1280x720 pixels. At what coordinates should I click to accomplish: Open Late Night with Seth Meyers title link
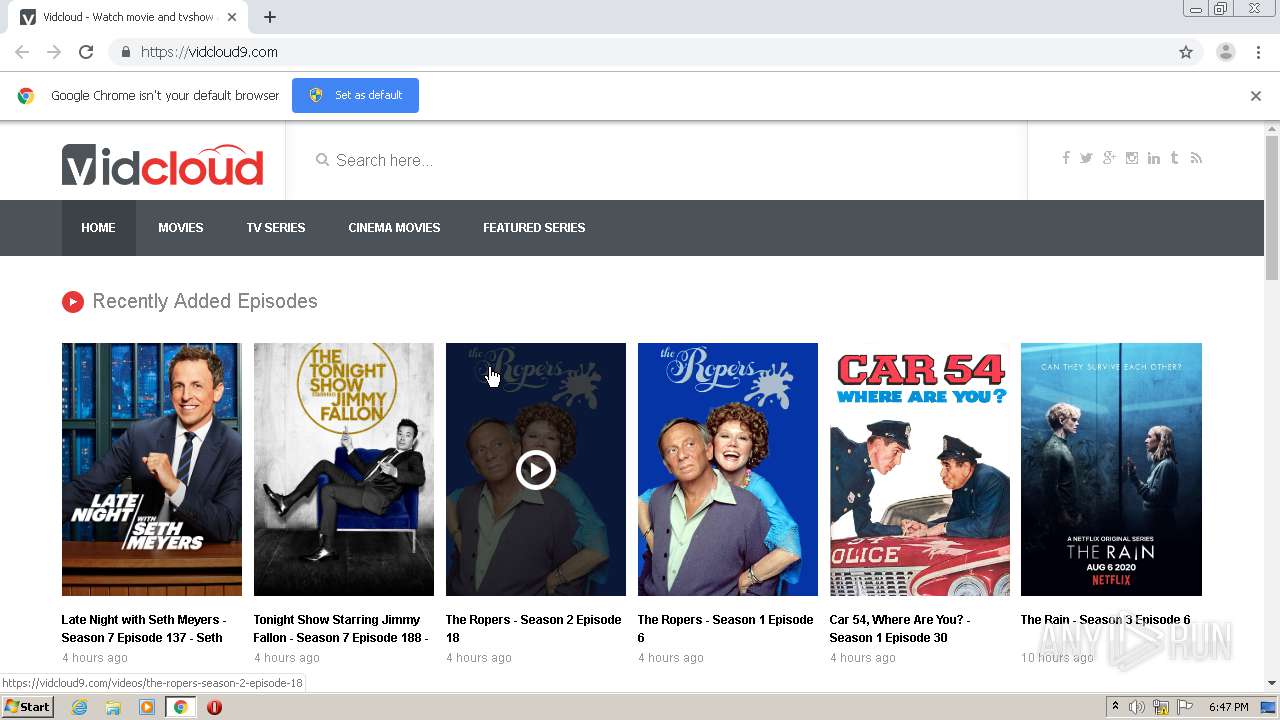[144, 628]
